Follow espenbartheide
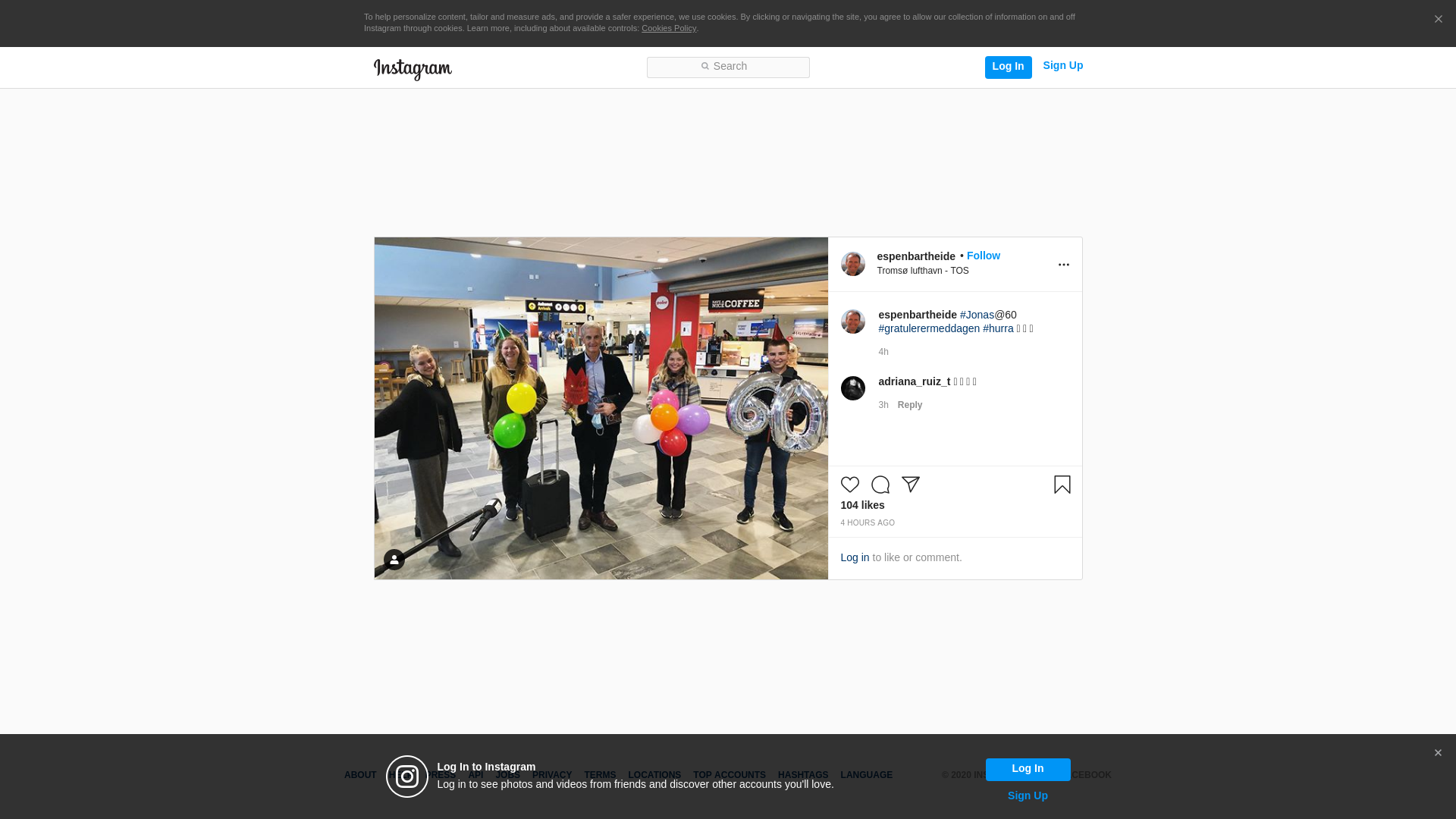 tap(983, 256)
